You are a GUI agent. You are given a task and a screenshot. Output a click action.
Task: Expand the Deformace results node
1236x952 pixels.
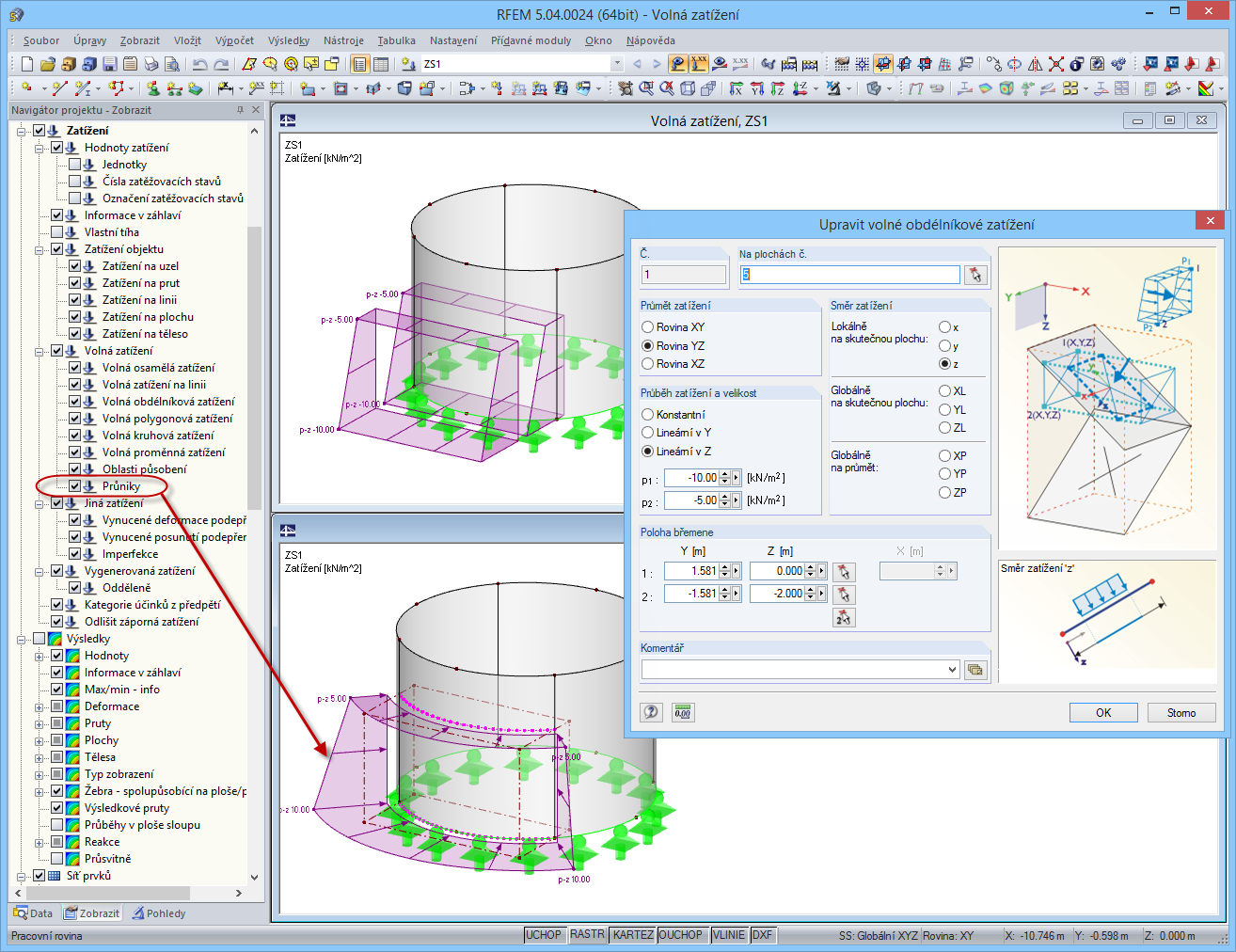(40, 706)
